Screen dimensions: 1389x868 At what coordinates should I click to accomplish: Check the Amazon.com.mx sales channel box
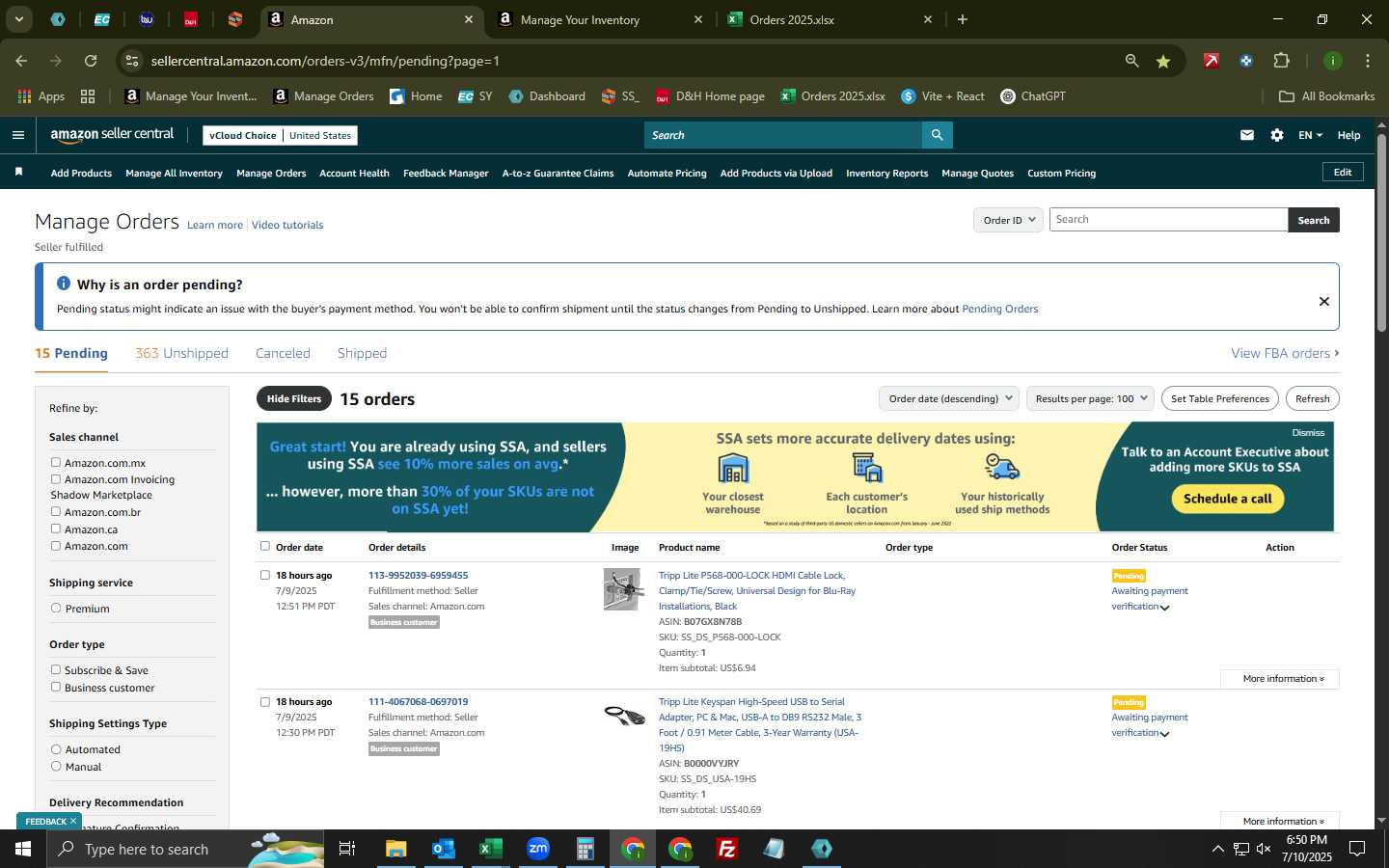56,462
